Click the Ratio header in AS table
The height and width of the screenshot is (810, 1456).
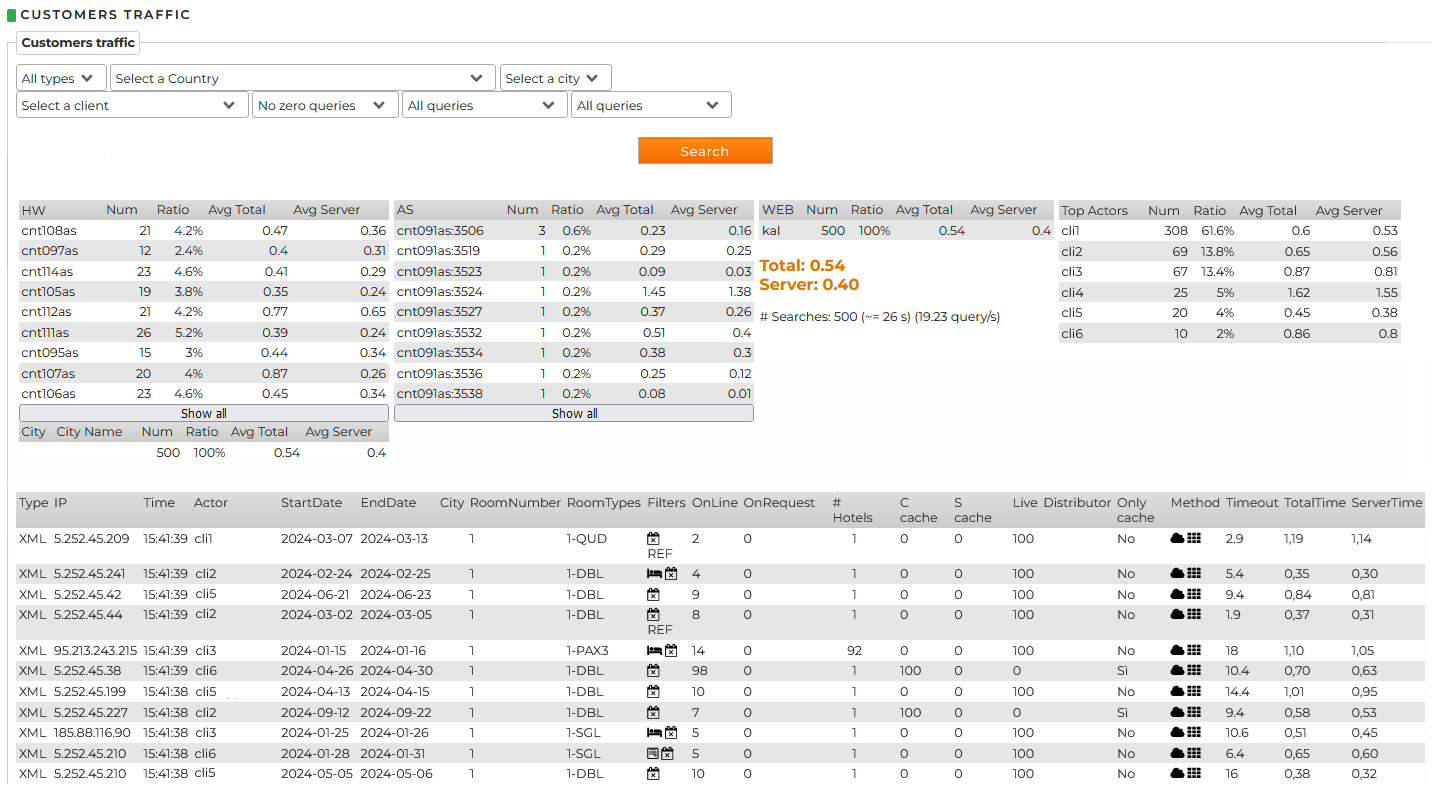point(567,210)
